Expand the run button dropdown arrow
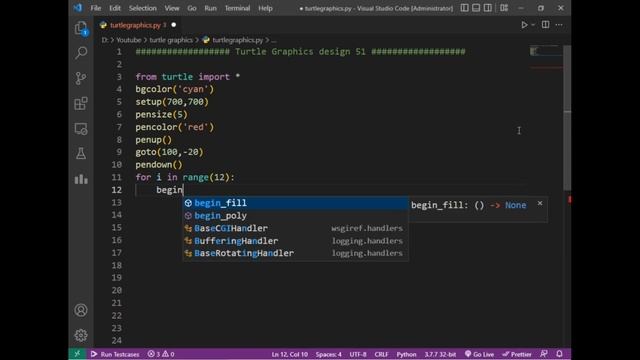 coord(533,25)
